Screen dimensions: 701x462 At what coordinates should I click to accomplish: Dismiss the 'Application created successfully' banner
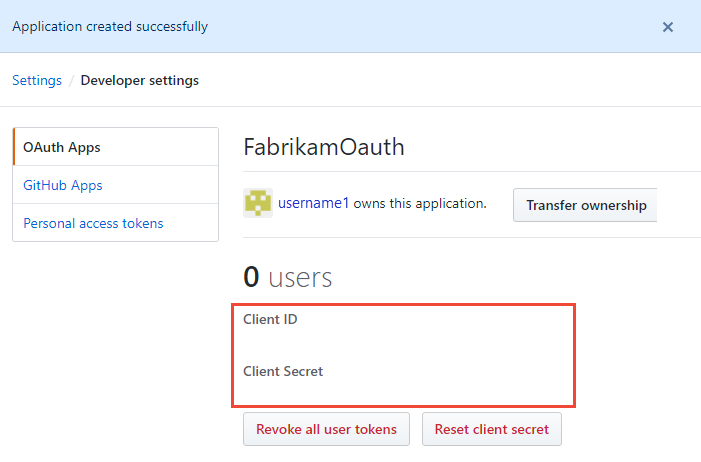click(x=667, y=27)
